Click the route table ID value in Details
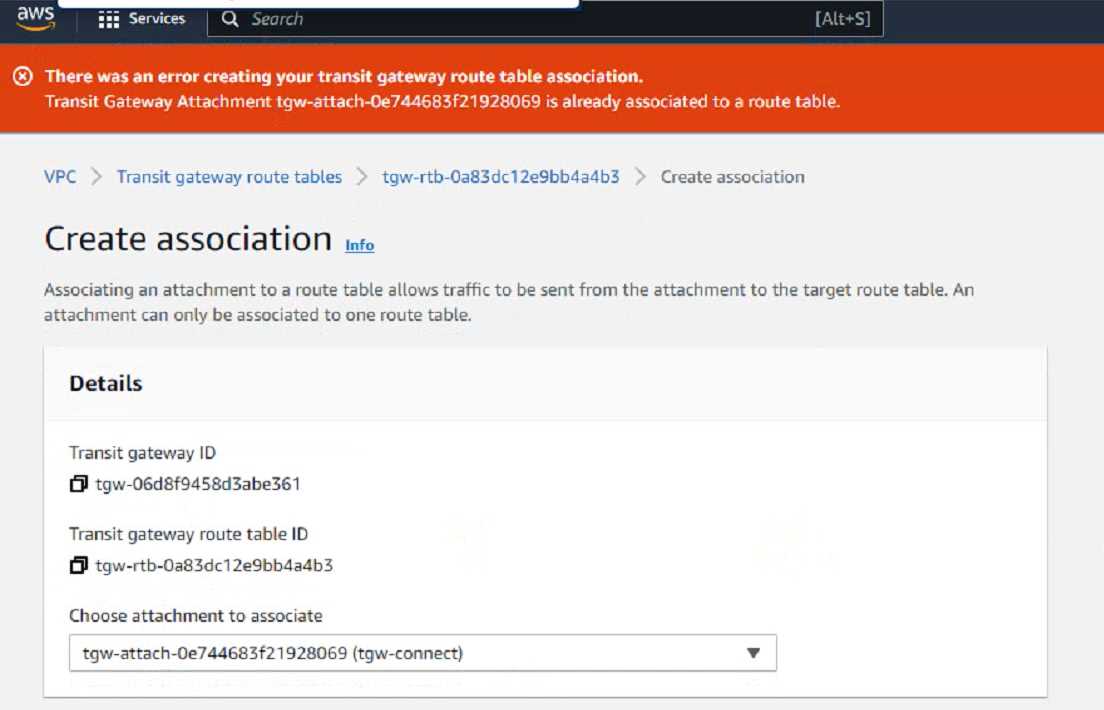Image resolution: width=1104 pixels, height=710 pixels. pyautogui.click(x=214, y=566)
